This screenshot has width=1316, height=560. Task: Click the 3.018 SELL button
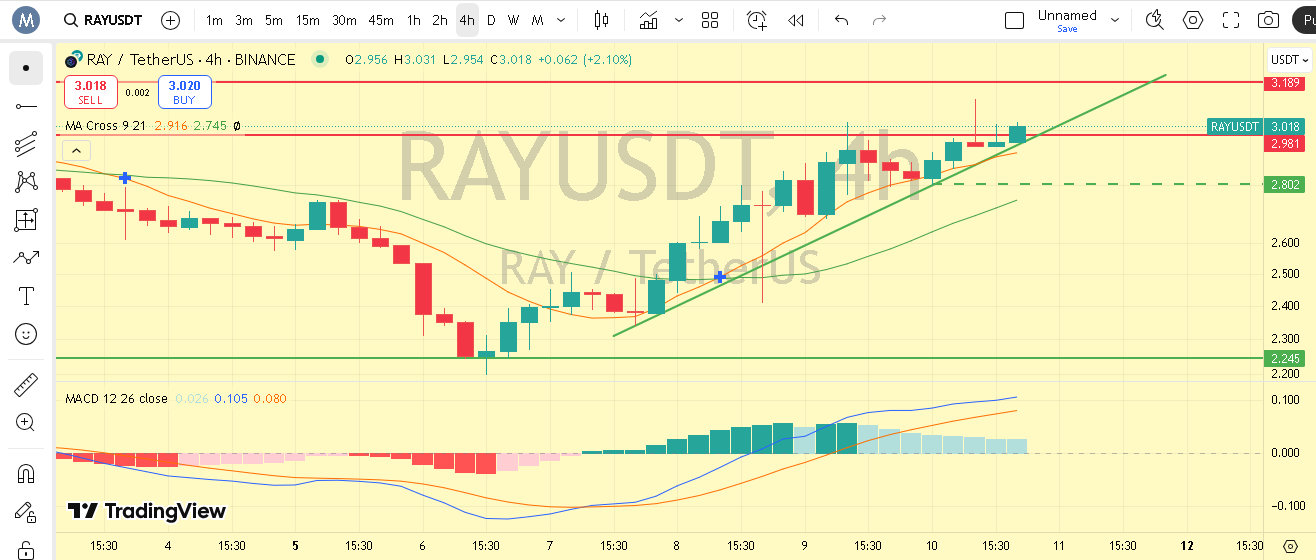tap(91, 92)
